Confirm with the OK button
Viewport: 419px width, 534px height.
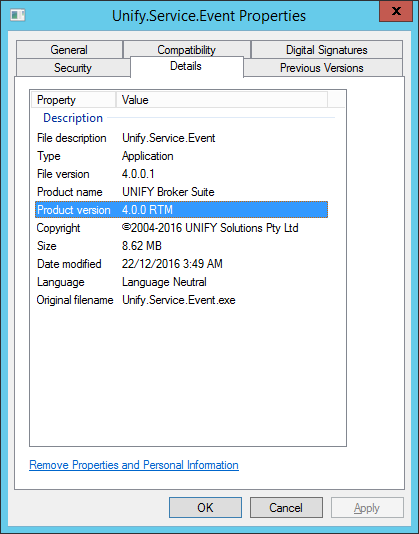205,507
